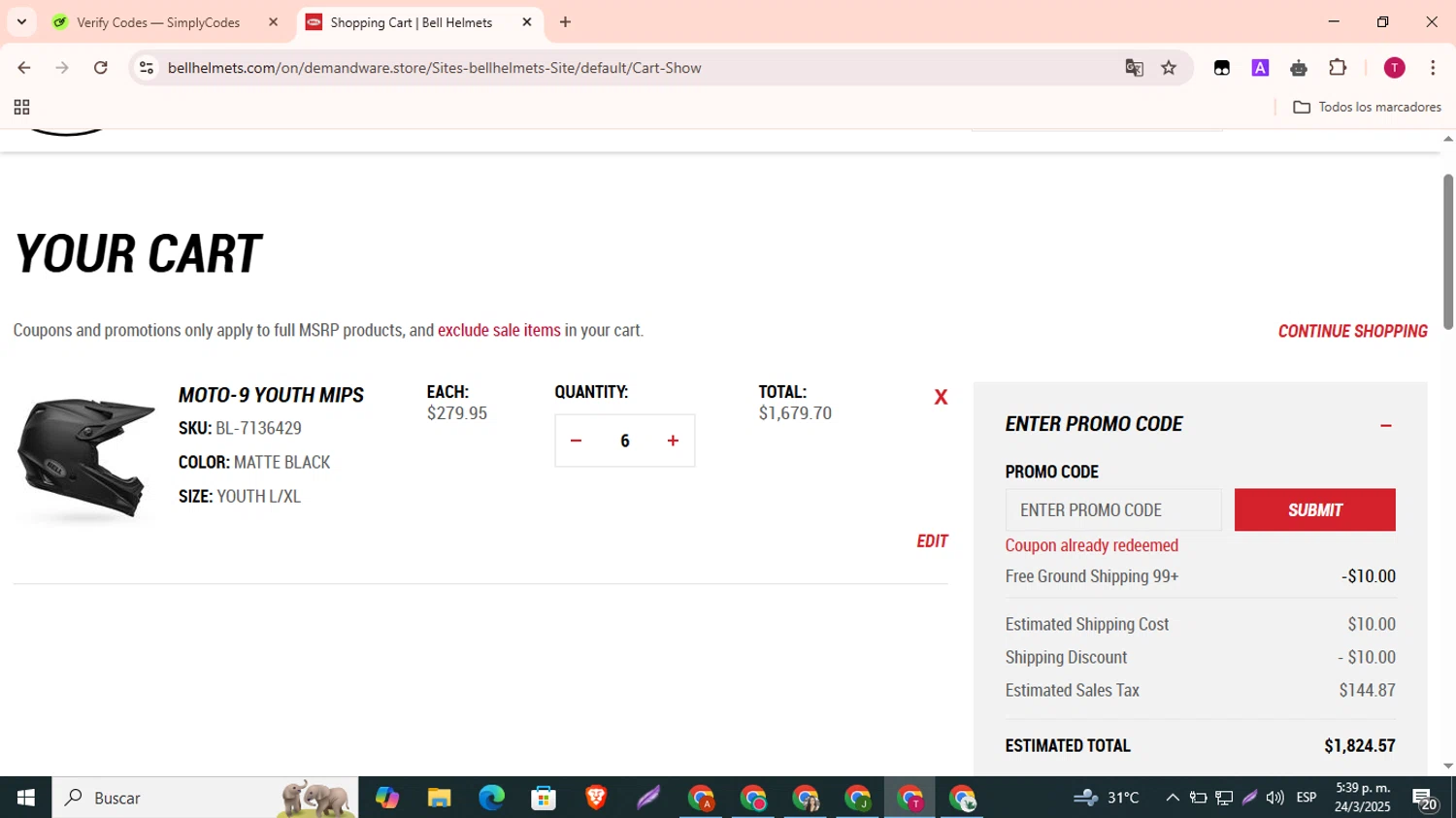Translate this page icon
This screenshot has height=818, width=1456.
pyautogui.click(x=1134, y=68)
